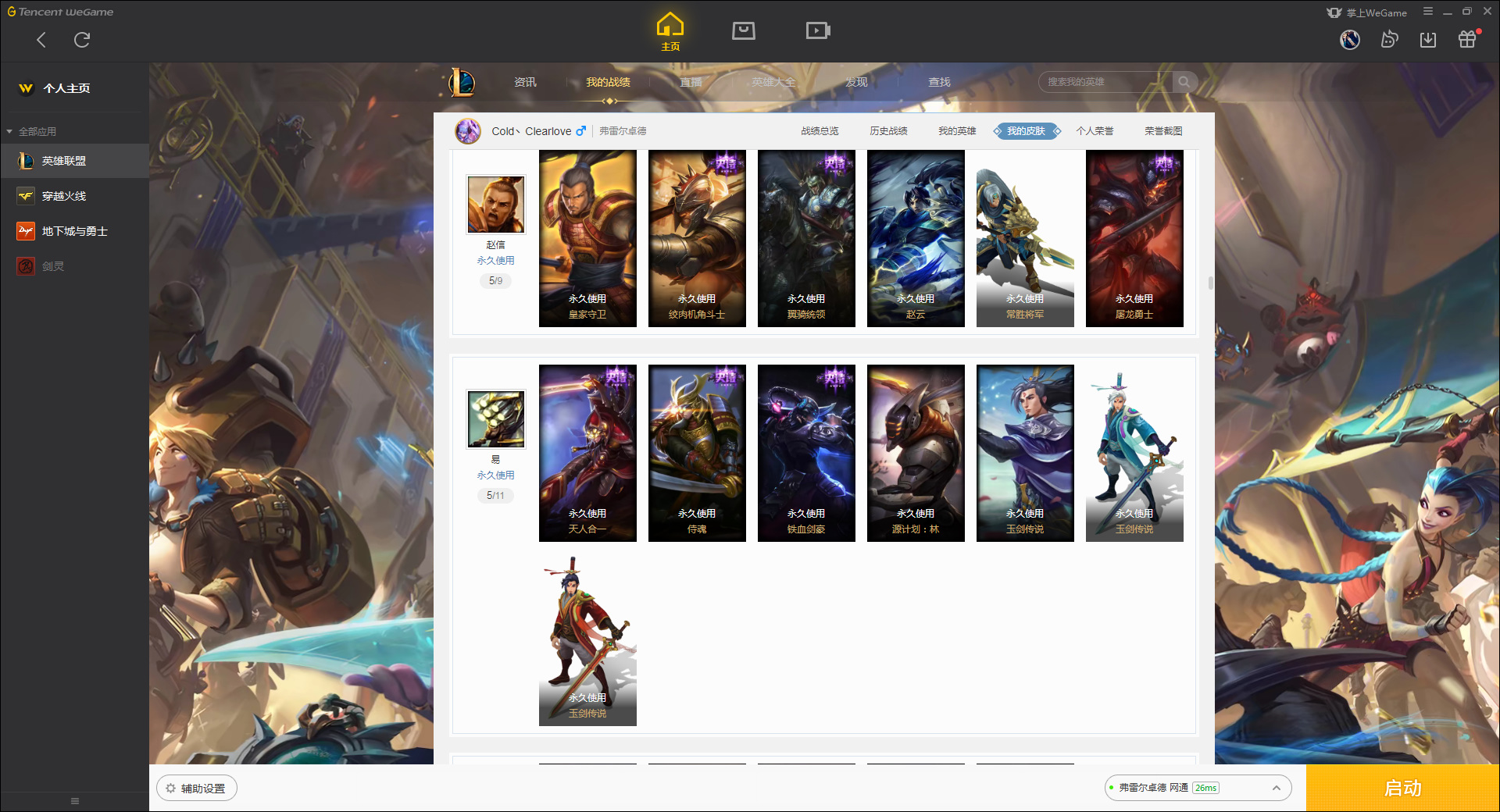Open the 天人合一 skin card
1500x812 pixels.
click(x=587, y=454)
